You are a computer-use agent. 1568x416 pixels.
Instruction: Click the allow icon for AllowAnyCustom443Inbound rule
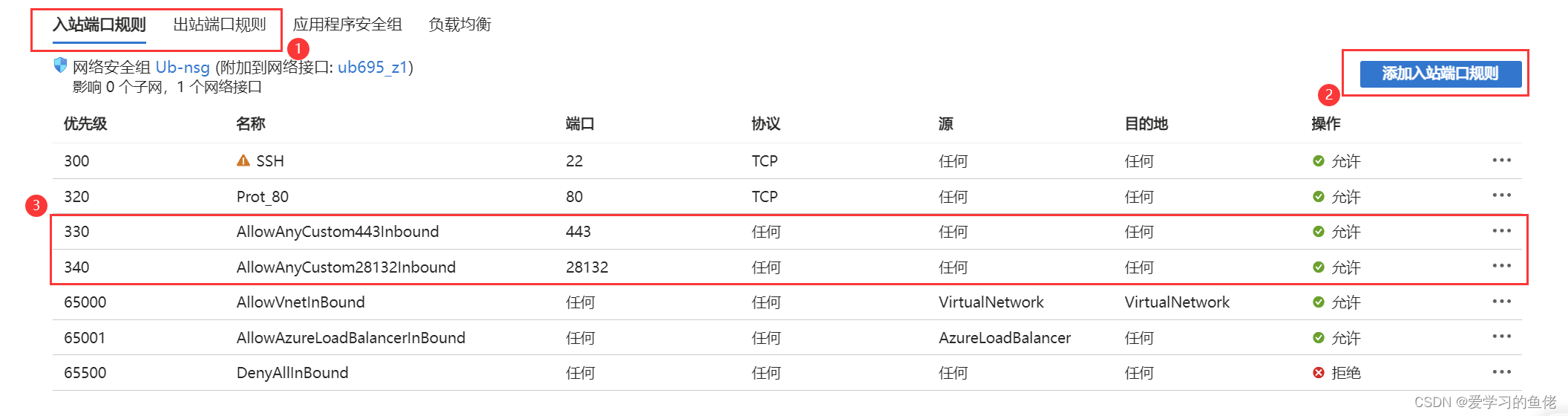[x=1318, y=232]
